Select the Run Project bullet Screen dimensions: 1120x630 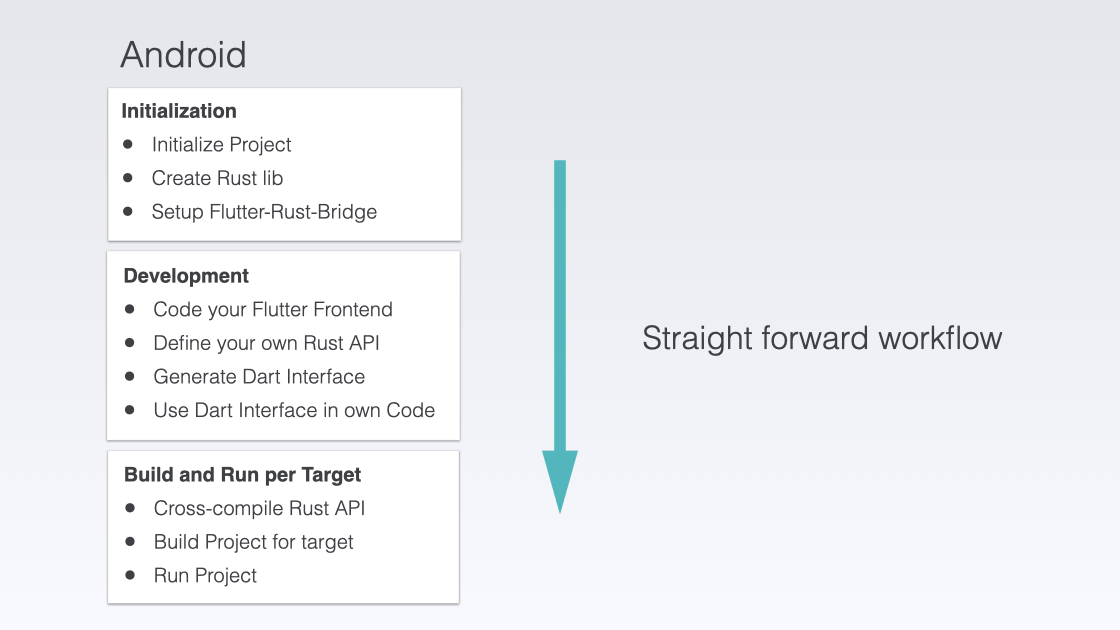click(x=205, y=575)
